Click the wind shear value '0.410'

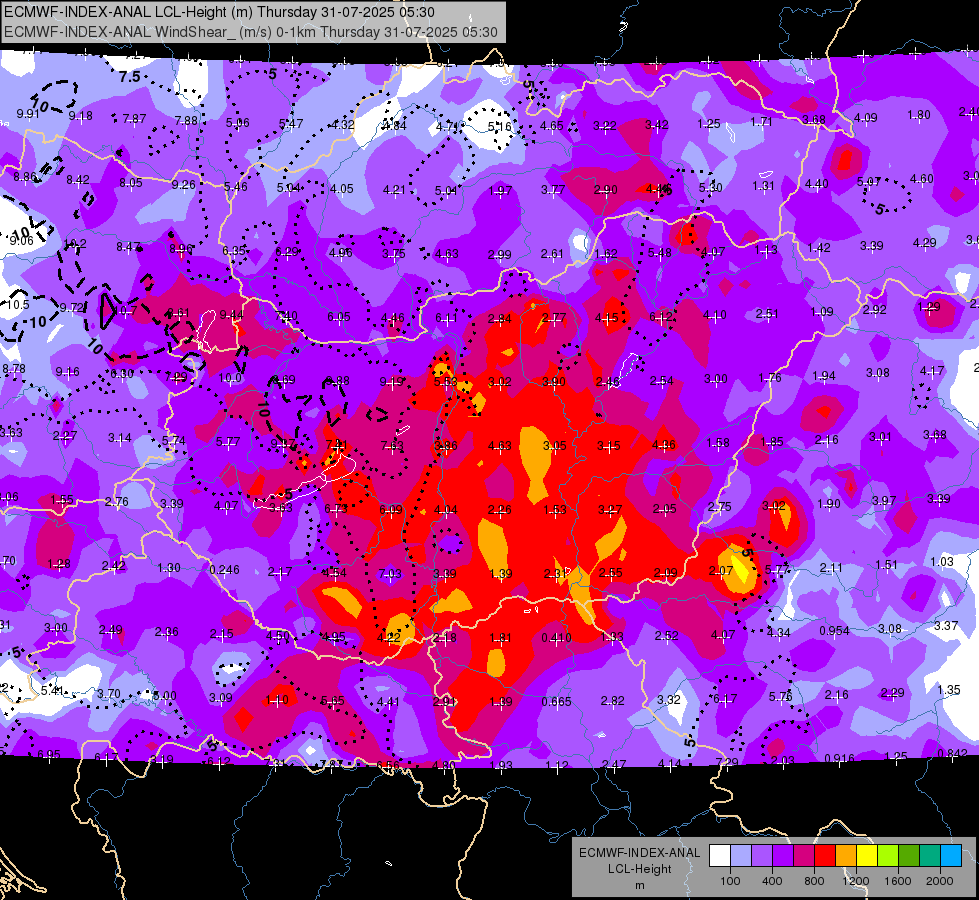(556, 638)
